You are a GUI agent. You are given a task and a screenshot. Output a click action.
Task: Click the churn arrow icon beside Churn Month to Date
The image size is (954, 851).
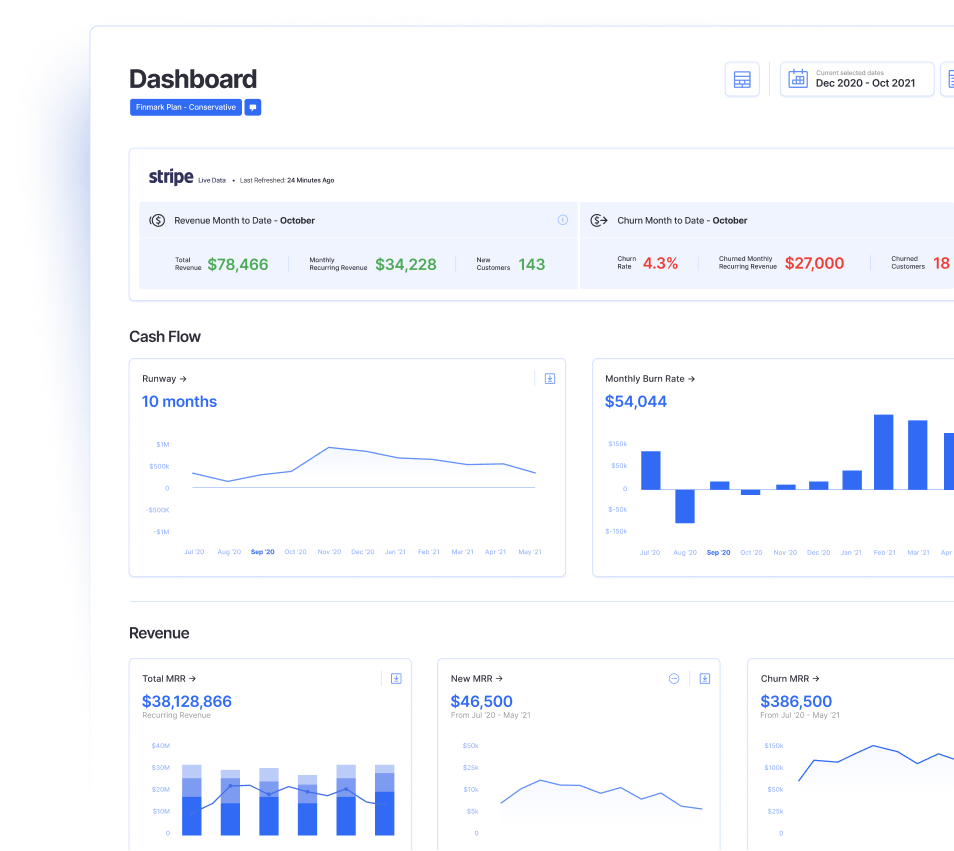click(x=598, y=220)
